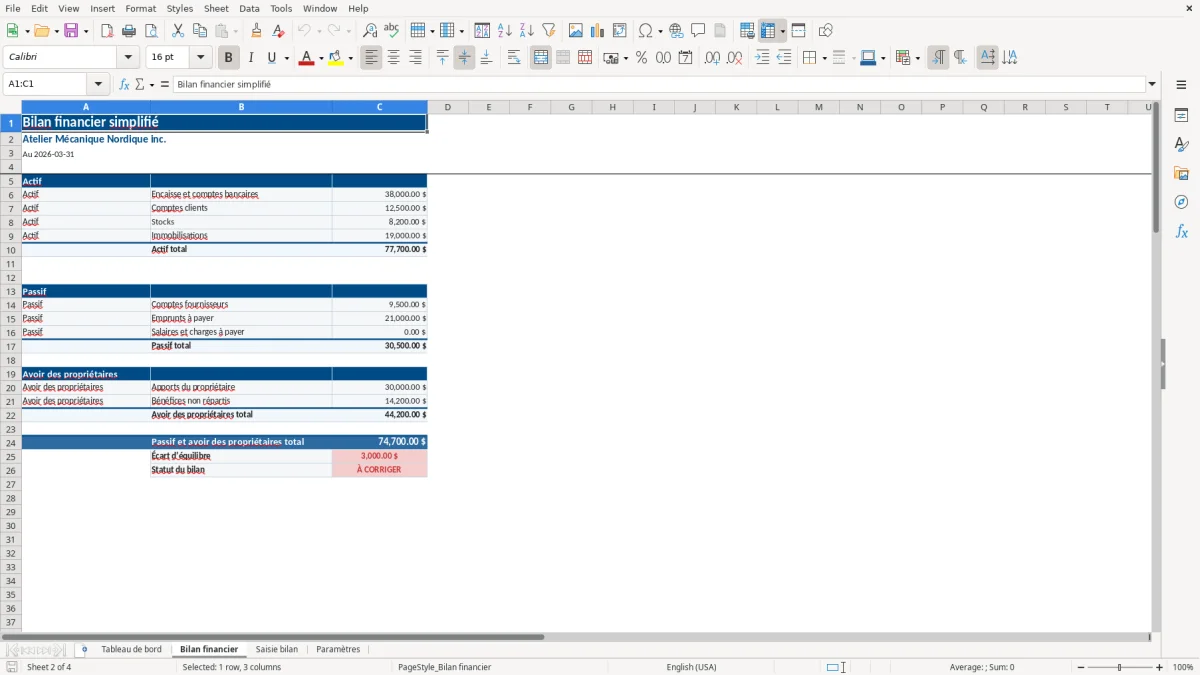This screenshot has width=1200, height=675.
Task: Click the Copy icon
Action: tap(200, 31)
